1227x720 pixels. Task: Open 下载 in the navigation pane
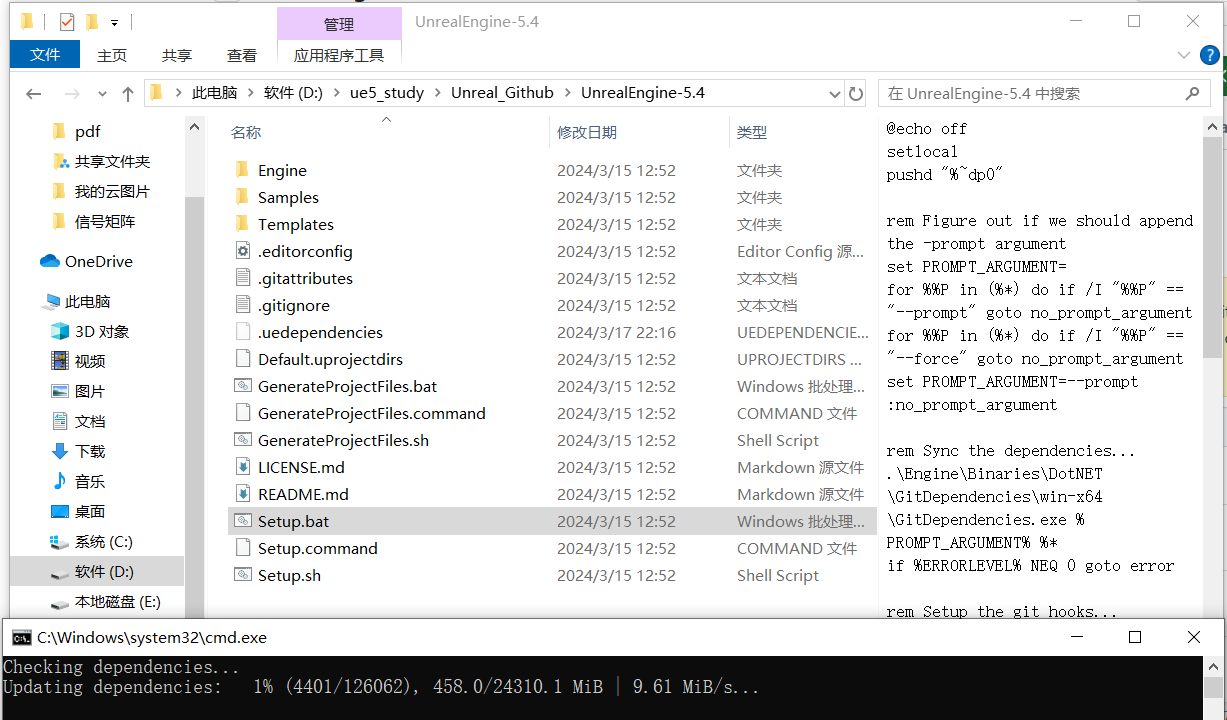[78, 451]
